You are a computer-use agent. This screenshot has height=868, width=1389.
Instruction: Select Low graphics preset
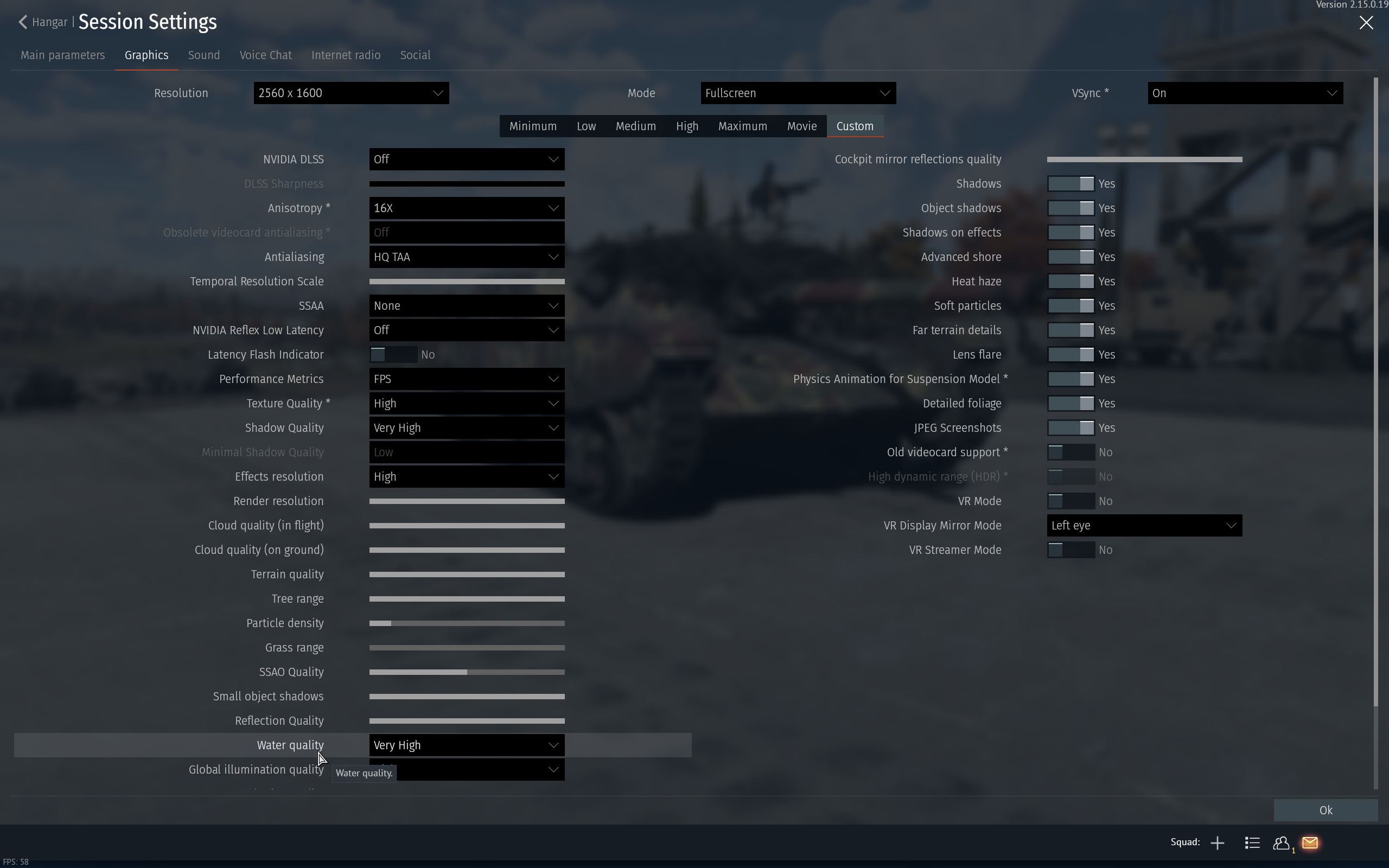coord(586,126)
